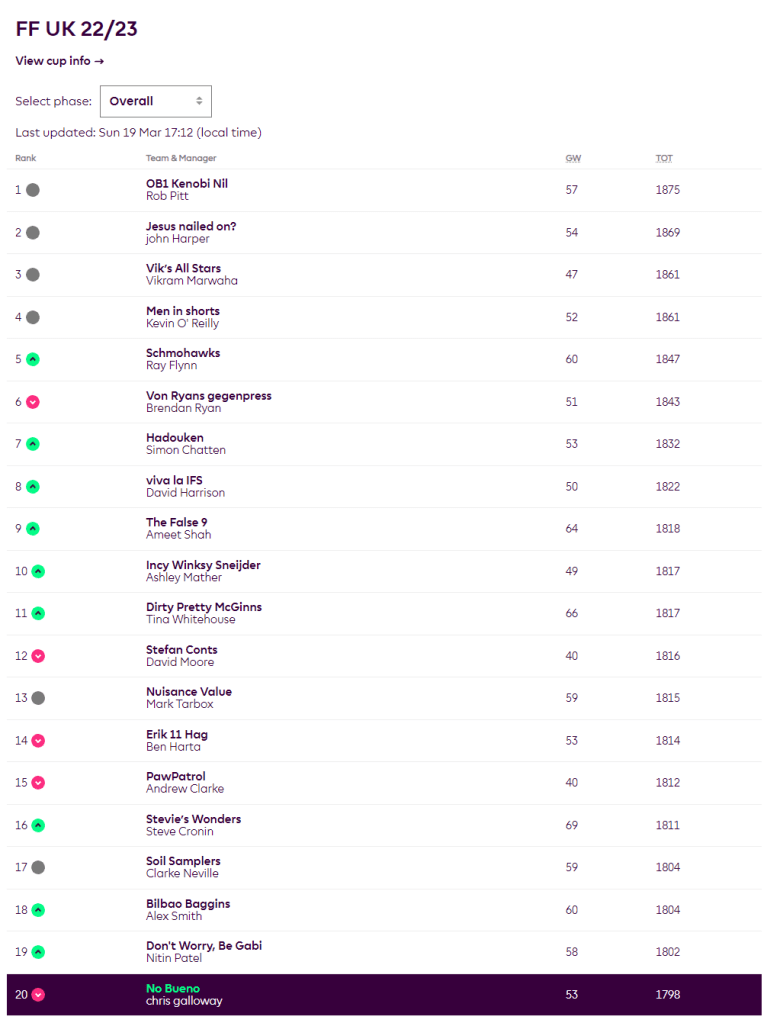Click the red down-arrow icon beside rank 12

coord(38,656)
